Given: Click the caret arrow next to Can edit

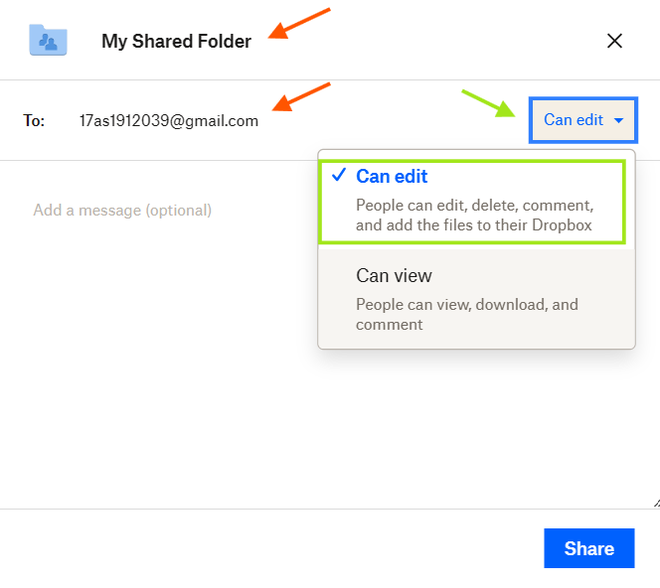Looking at the screenshot, I should point(619,121).
